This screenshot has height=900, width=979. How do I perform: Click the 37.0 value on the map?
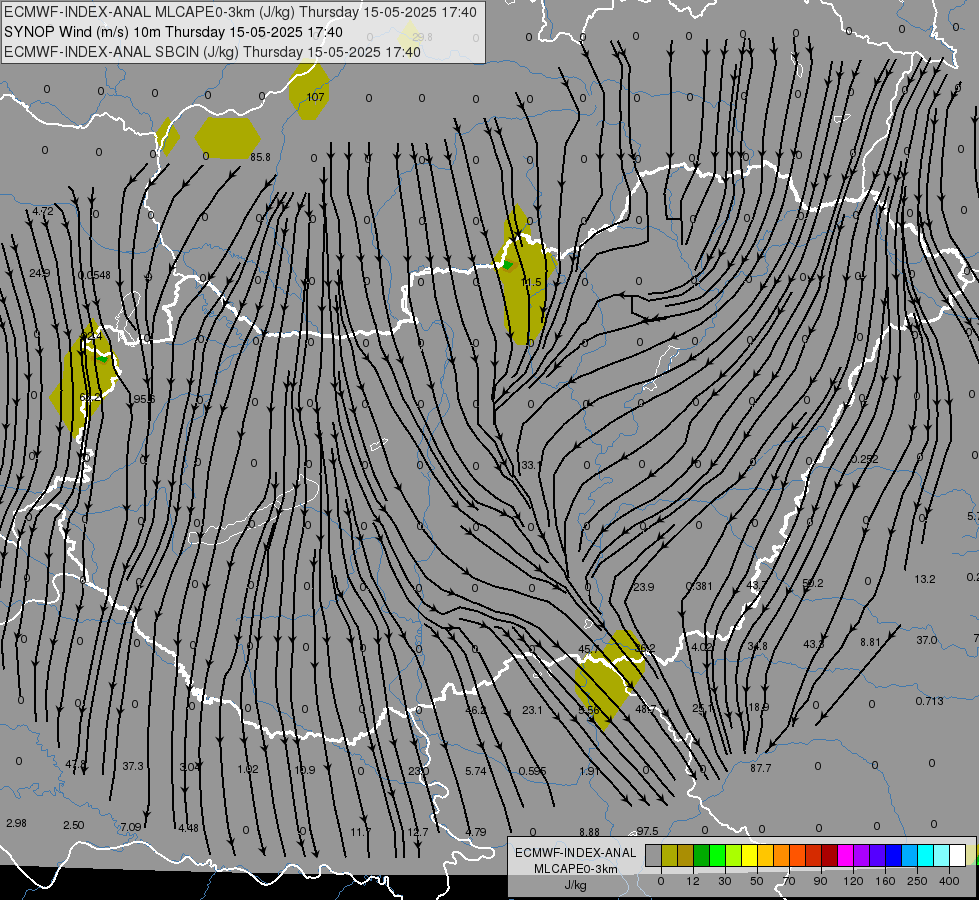point(927,640)
